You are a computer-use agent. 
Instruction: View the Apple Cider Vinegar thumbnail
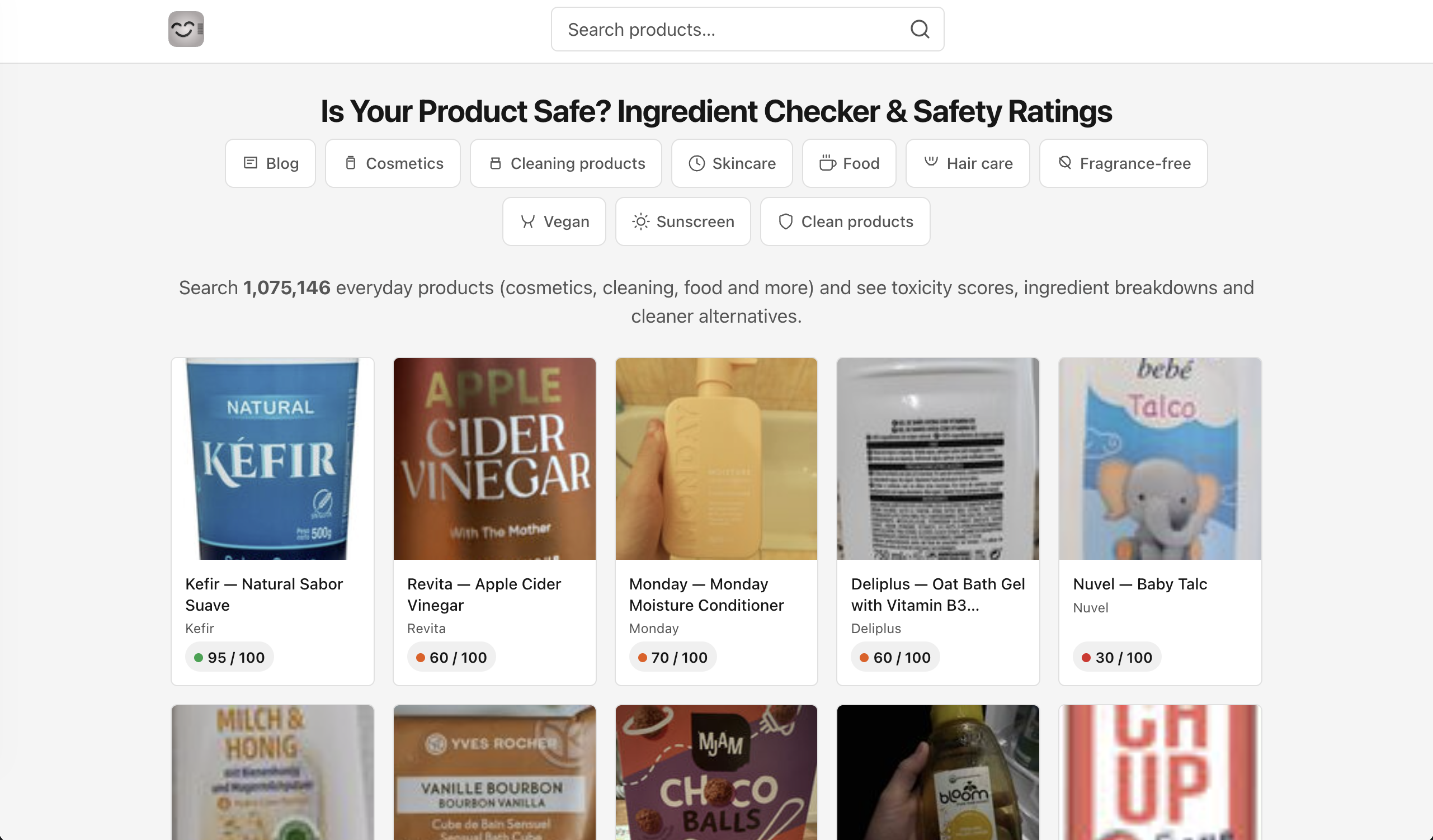[494, 459]
